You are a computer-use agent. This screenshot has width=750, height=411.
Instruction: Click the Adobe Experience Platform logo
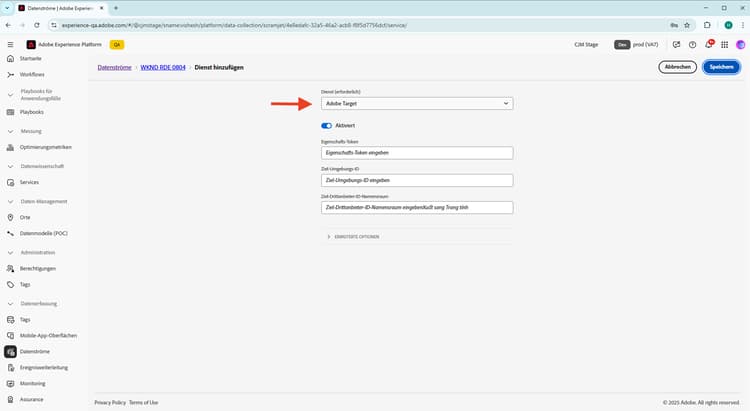31,44
